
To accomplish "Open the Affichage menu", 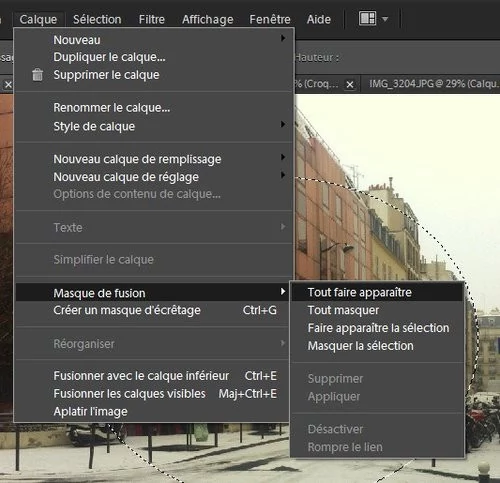I will (x=208, y=19).
